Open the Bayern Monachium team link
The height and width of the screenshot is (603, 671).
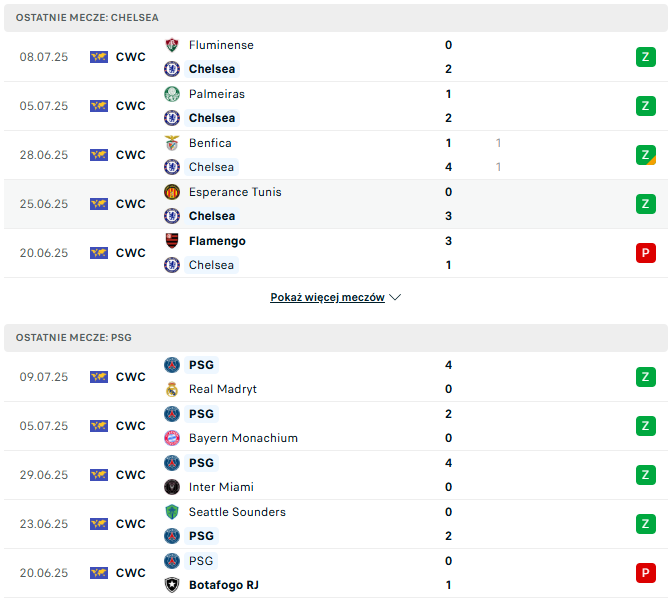(x=243, y=438)
